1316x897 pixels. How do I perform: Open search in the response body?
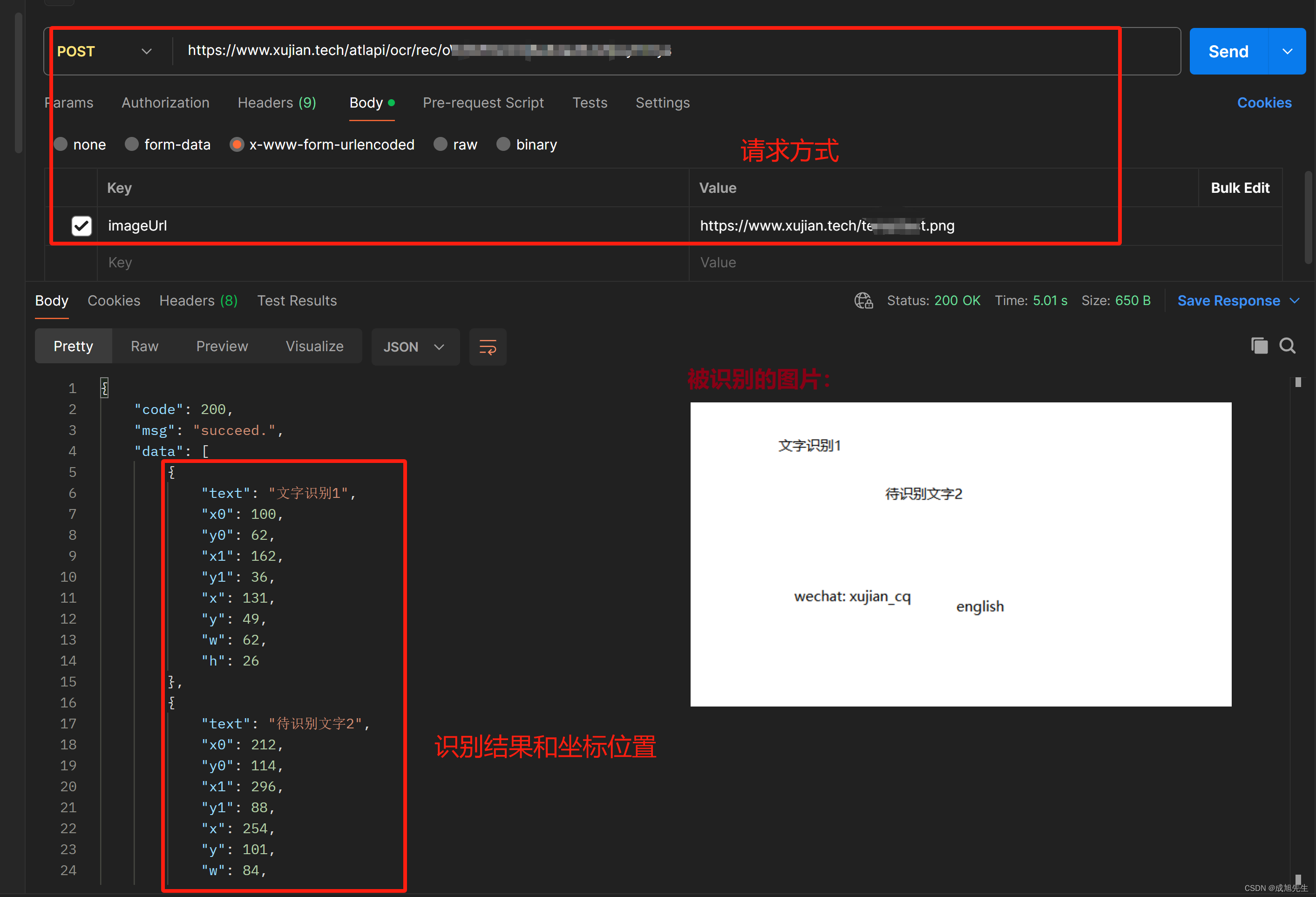(x=1287, y=346)
